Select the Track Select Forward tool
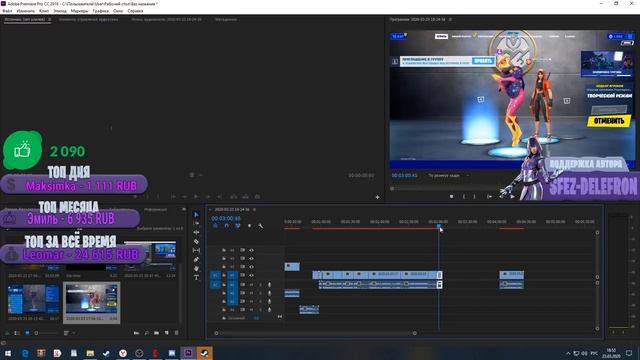The width and height of the screenshot is (640, 360). tap(196, 223)
